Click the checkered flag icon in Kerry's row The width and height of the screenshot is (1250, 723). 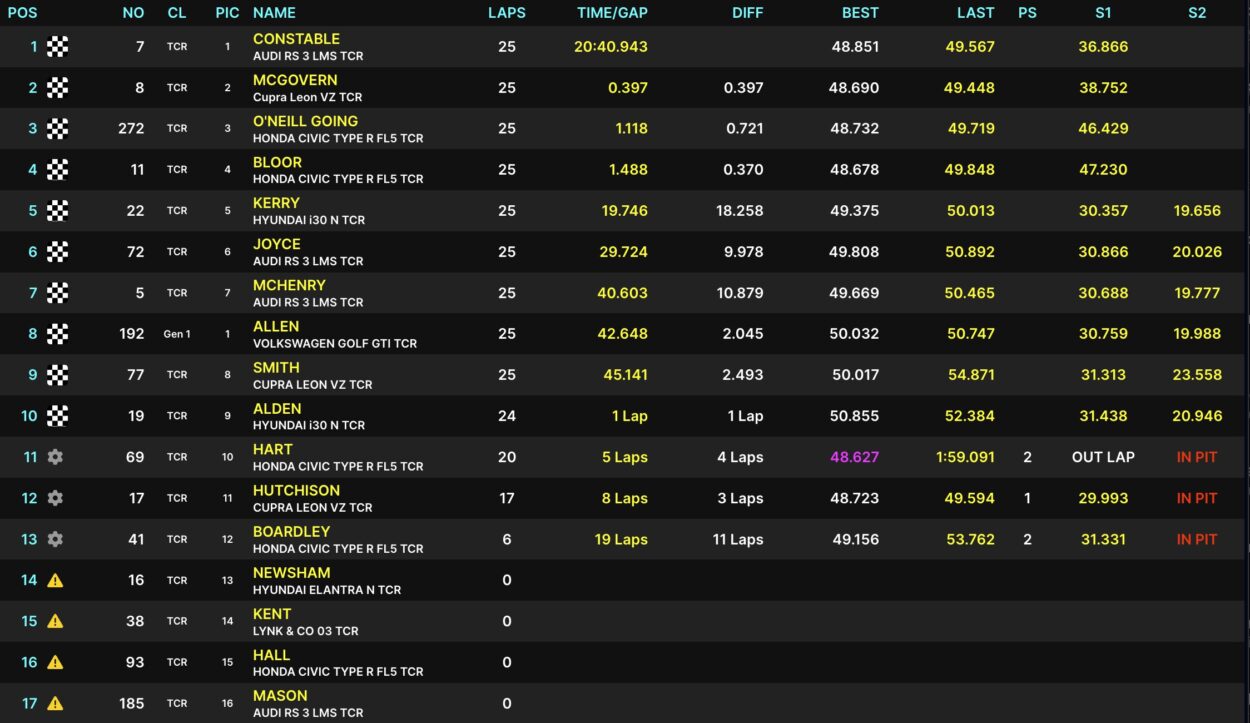tap(58, 211)
